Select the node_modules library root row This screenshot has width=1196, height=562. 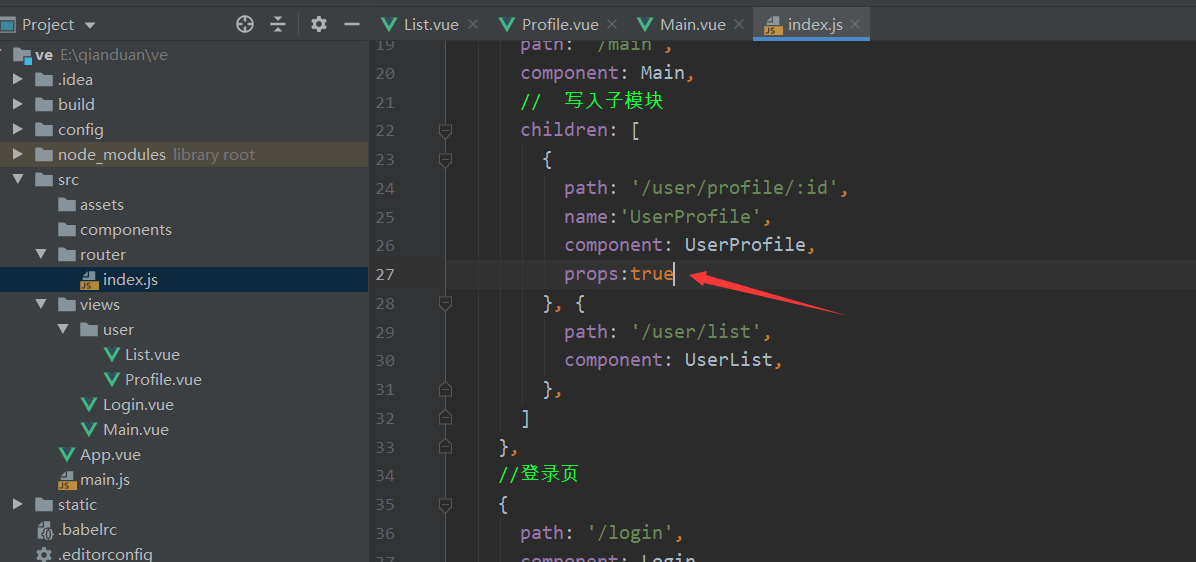coord(184,155)
